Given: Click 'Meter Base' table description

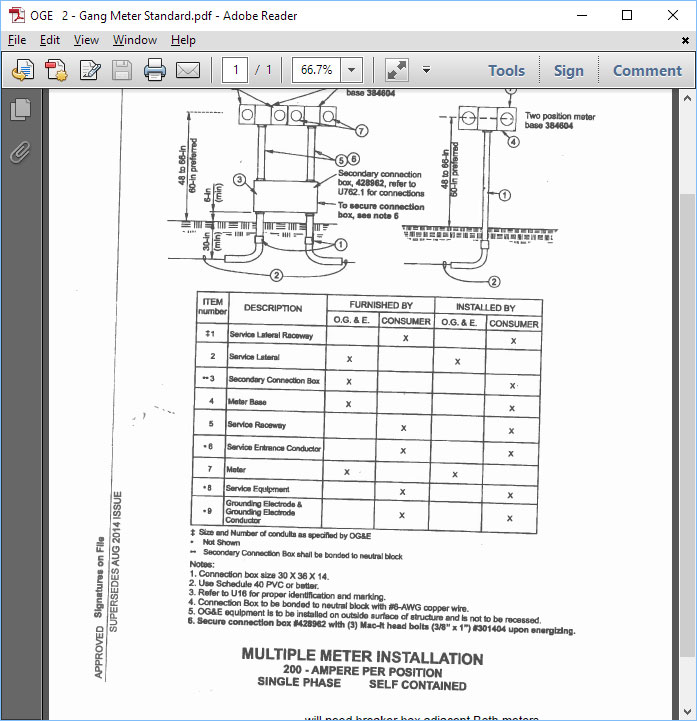Looking at the screenshot, I should point(247,402).
